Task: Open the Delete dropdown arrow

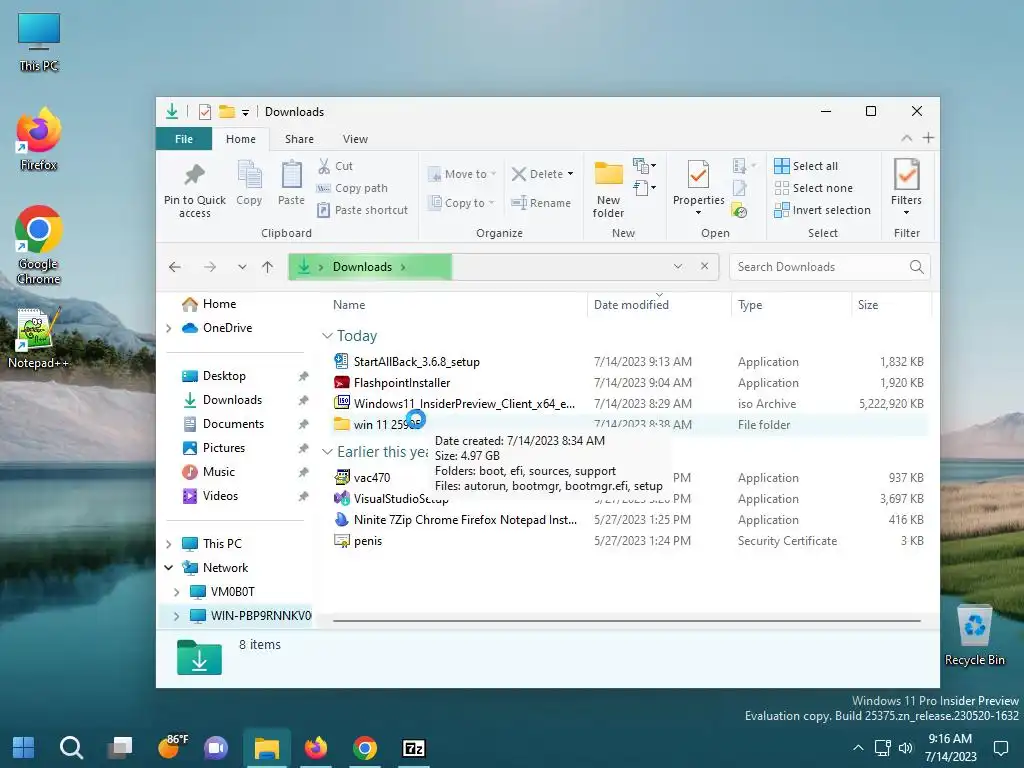Action: 570,174
